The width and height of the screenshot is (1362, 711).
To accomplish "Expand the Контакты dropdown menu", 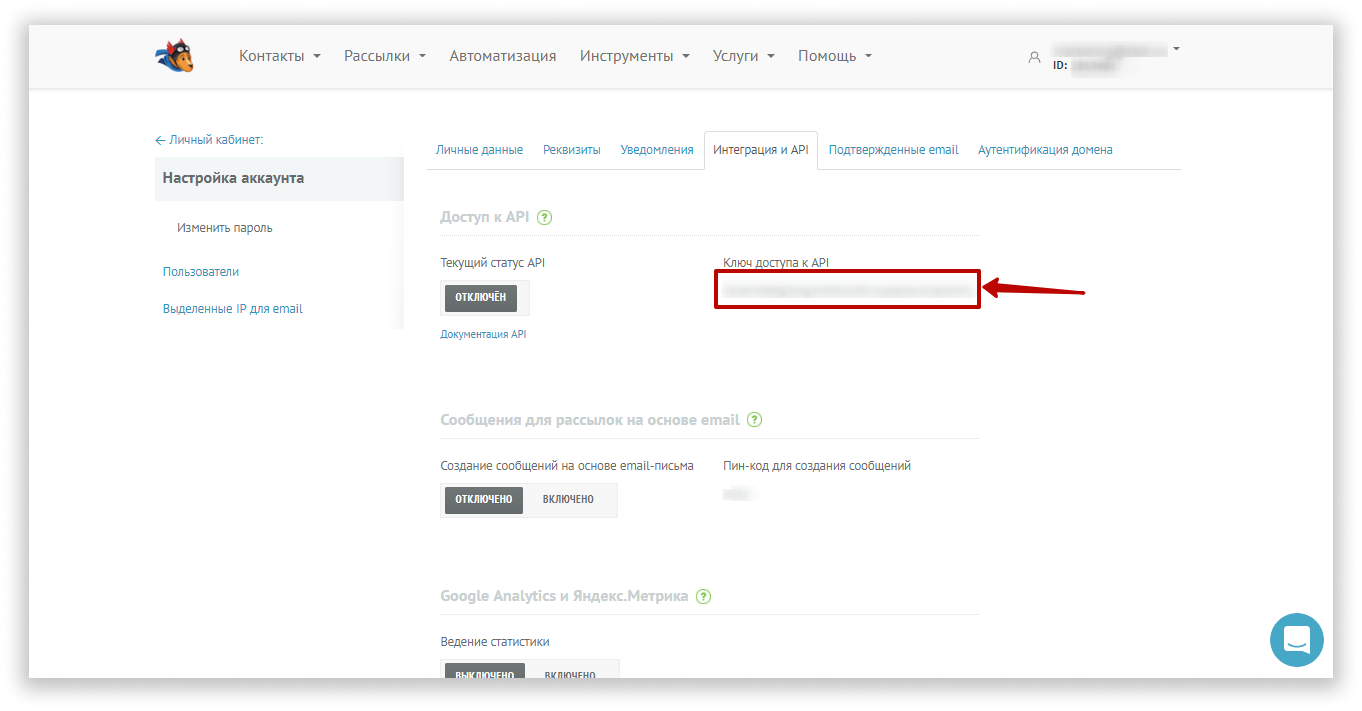I will point(279,56).
